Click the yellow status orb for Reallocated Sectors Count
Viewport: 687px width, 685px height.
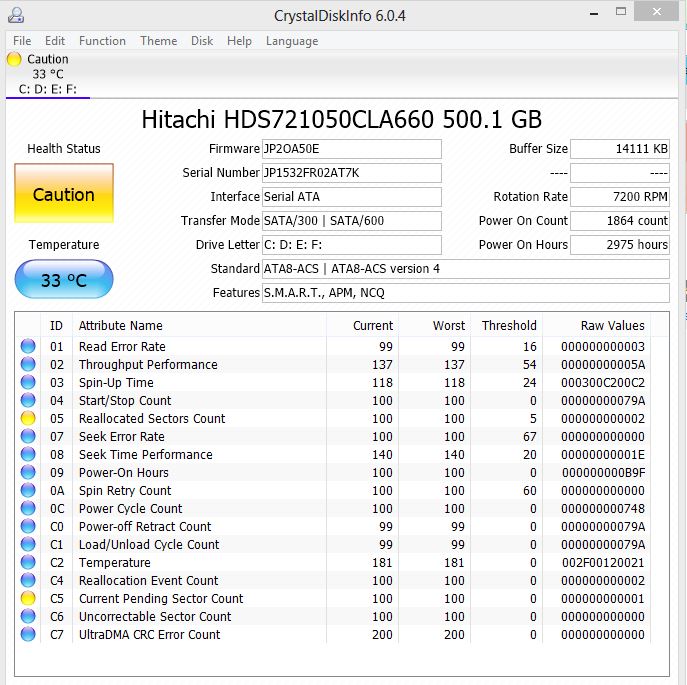[x=27, y=419]
